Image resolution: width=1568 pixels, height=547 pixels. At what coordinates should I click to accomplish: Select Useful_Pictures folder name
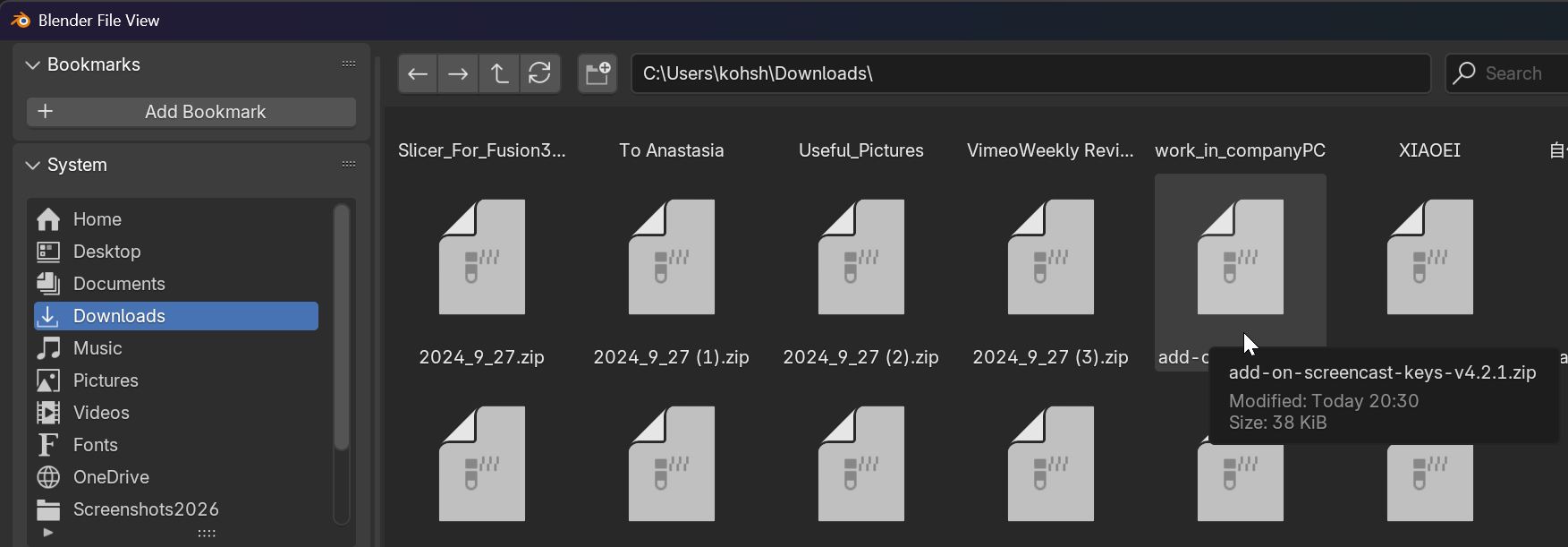861,150
